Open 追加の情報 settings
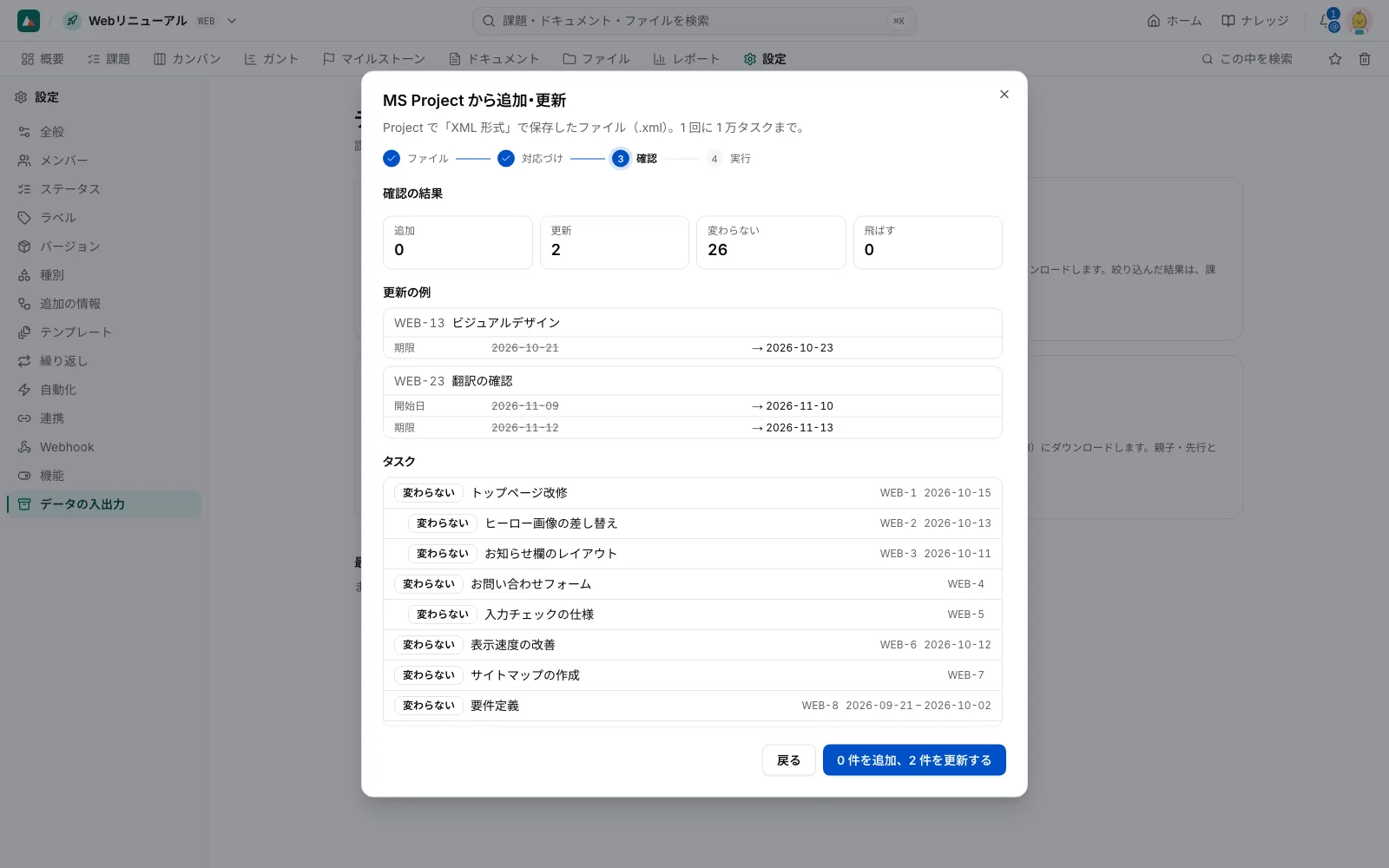This screenshot has height=868, width=1389. coord(104,304)
